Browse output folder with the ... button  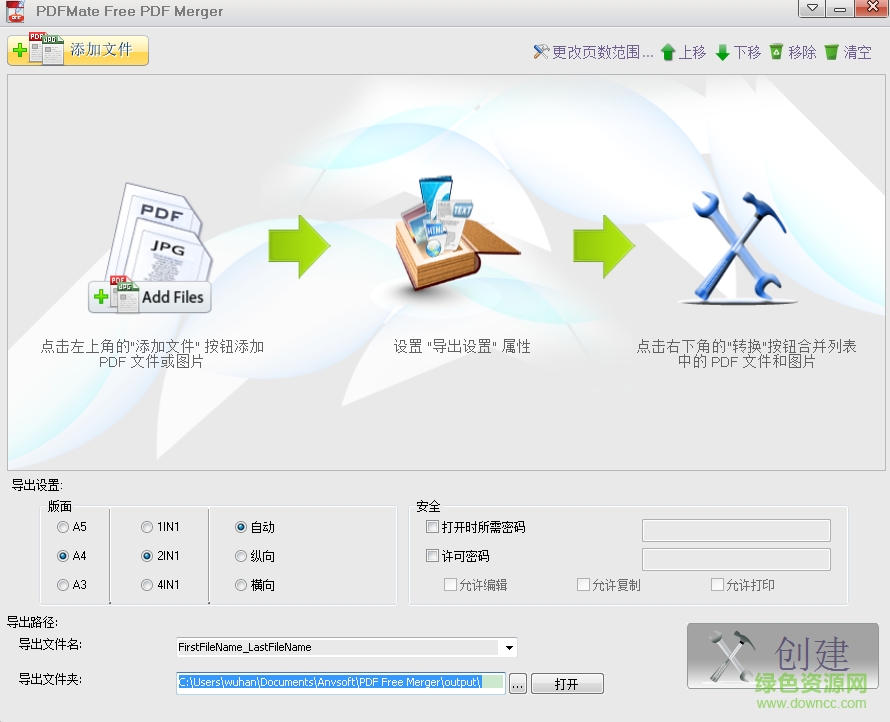517,683
